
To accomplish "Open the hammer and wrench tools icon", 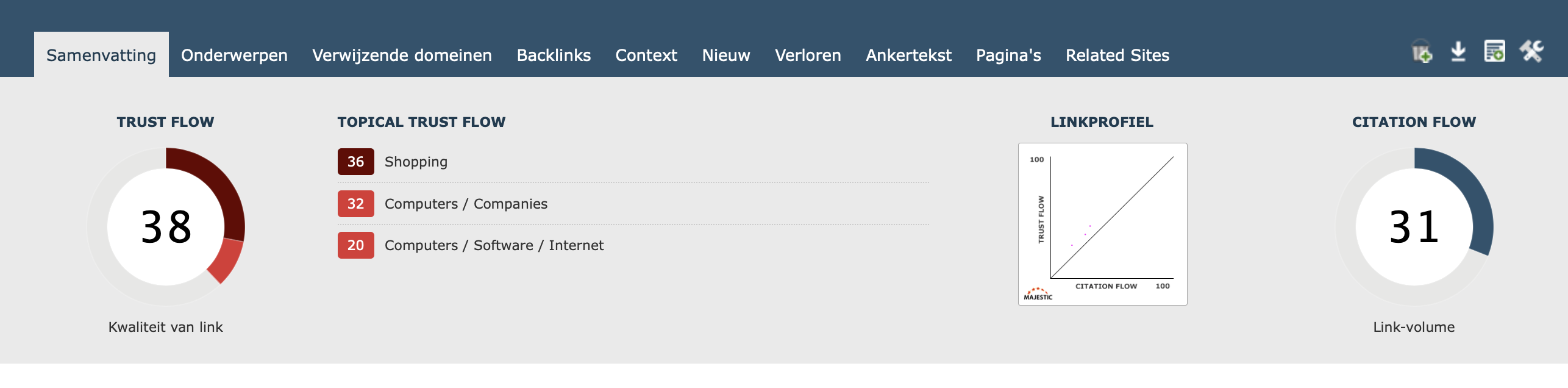I will click(x=1531, y=51).
